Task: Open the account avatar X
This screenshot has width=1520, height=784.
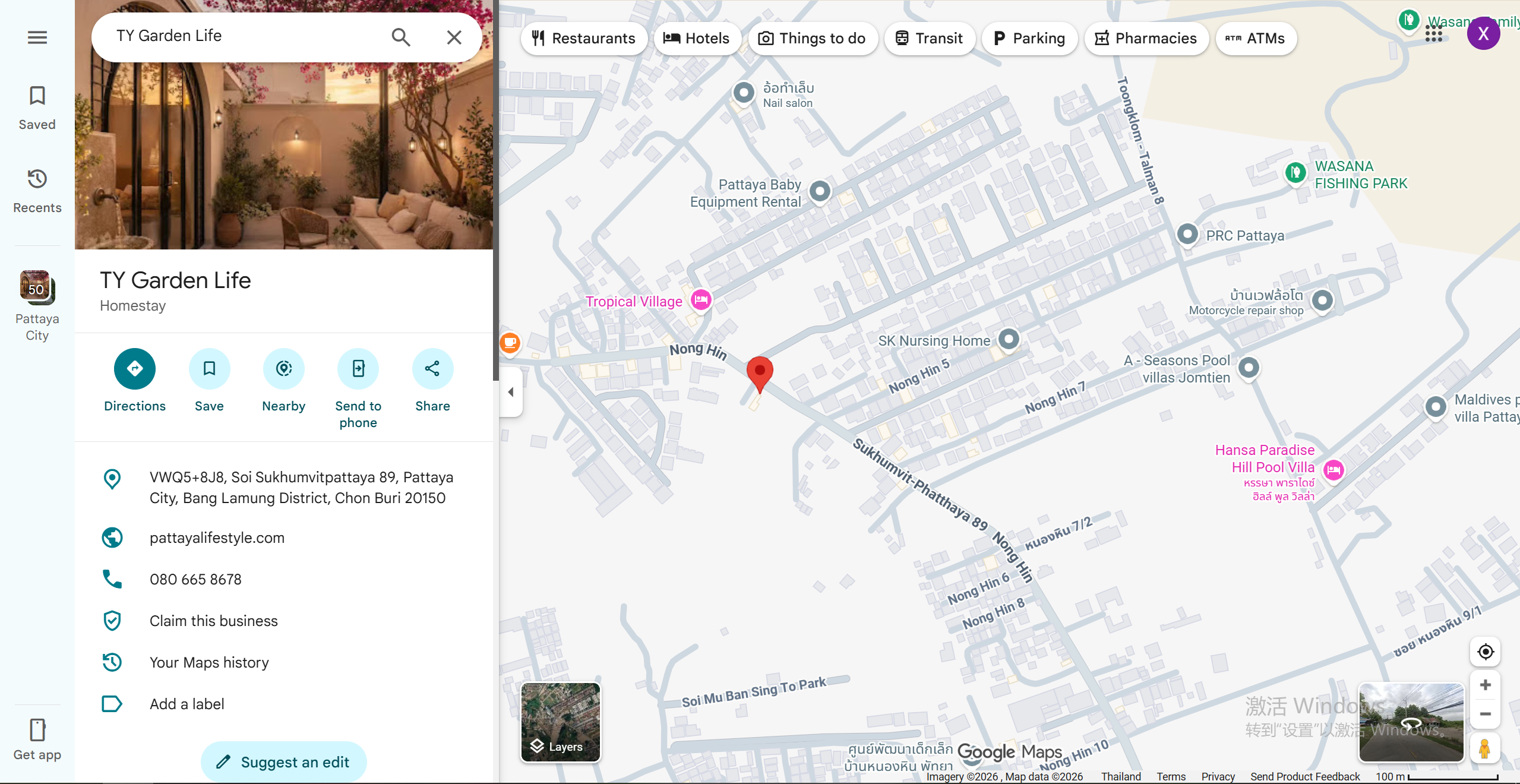Action: click(1483, 34)
